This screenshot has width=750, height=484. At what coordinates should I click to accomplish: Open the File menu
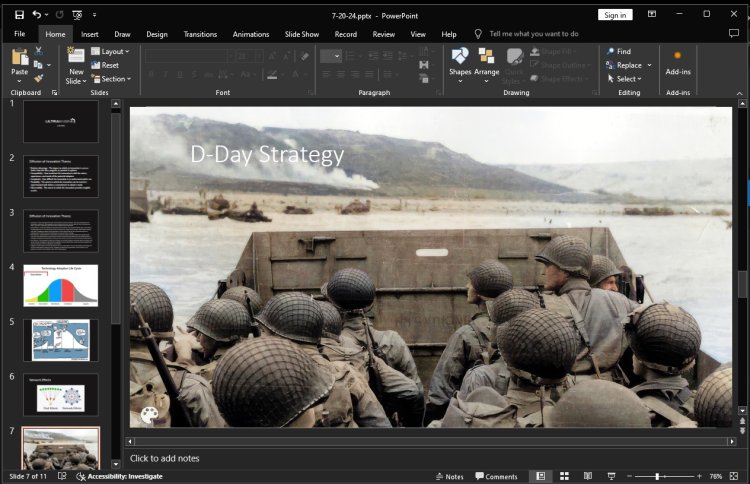[x=19, y=34]
